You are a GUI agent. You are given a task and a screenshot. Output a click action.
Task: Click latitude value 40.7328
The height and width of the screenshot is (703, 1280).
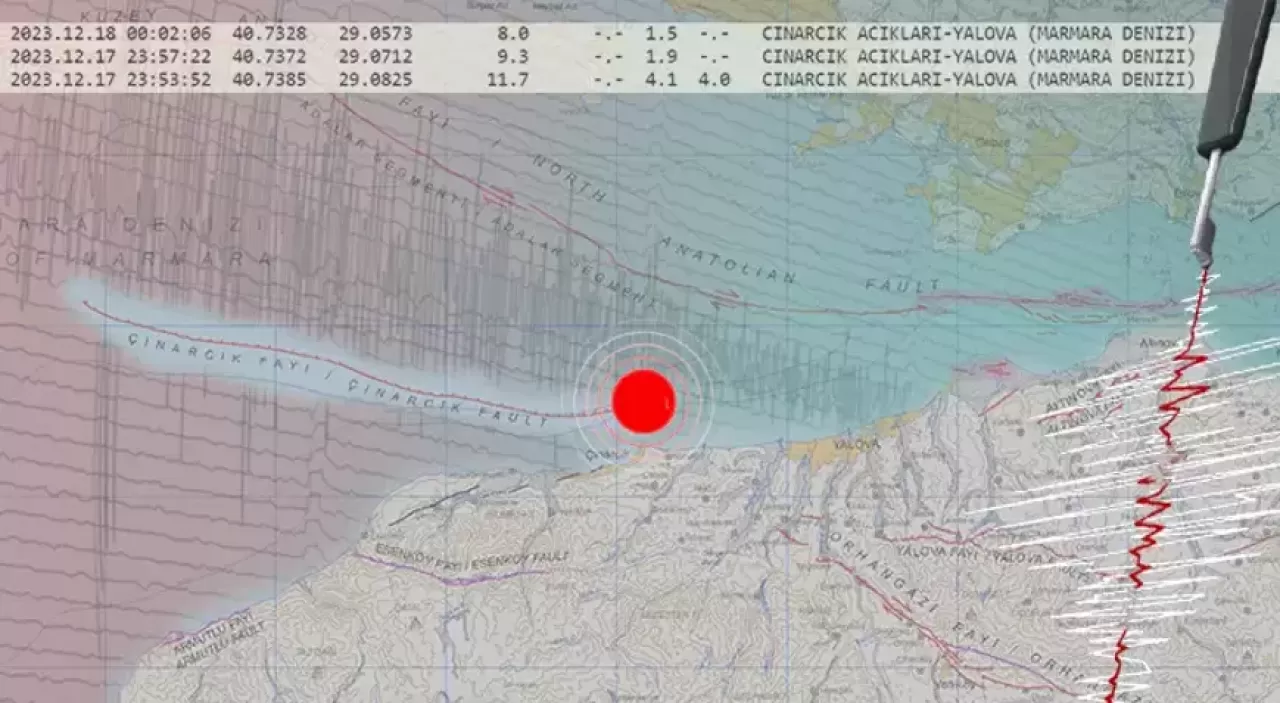coord(269,33)
